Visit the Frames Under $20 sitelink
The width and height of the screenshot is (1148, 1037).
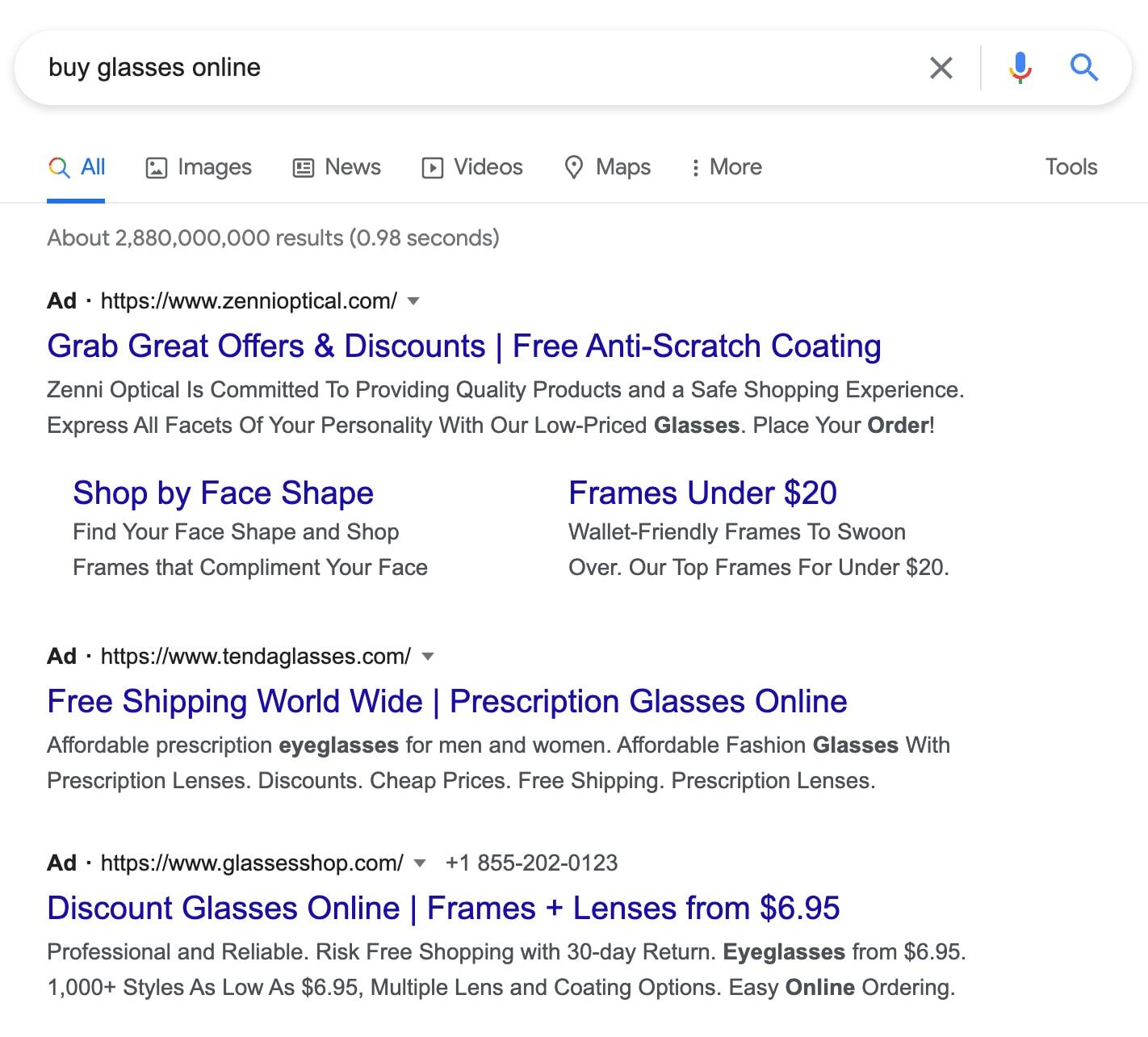pos(702,493)
